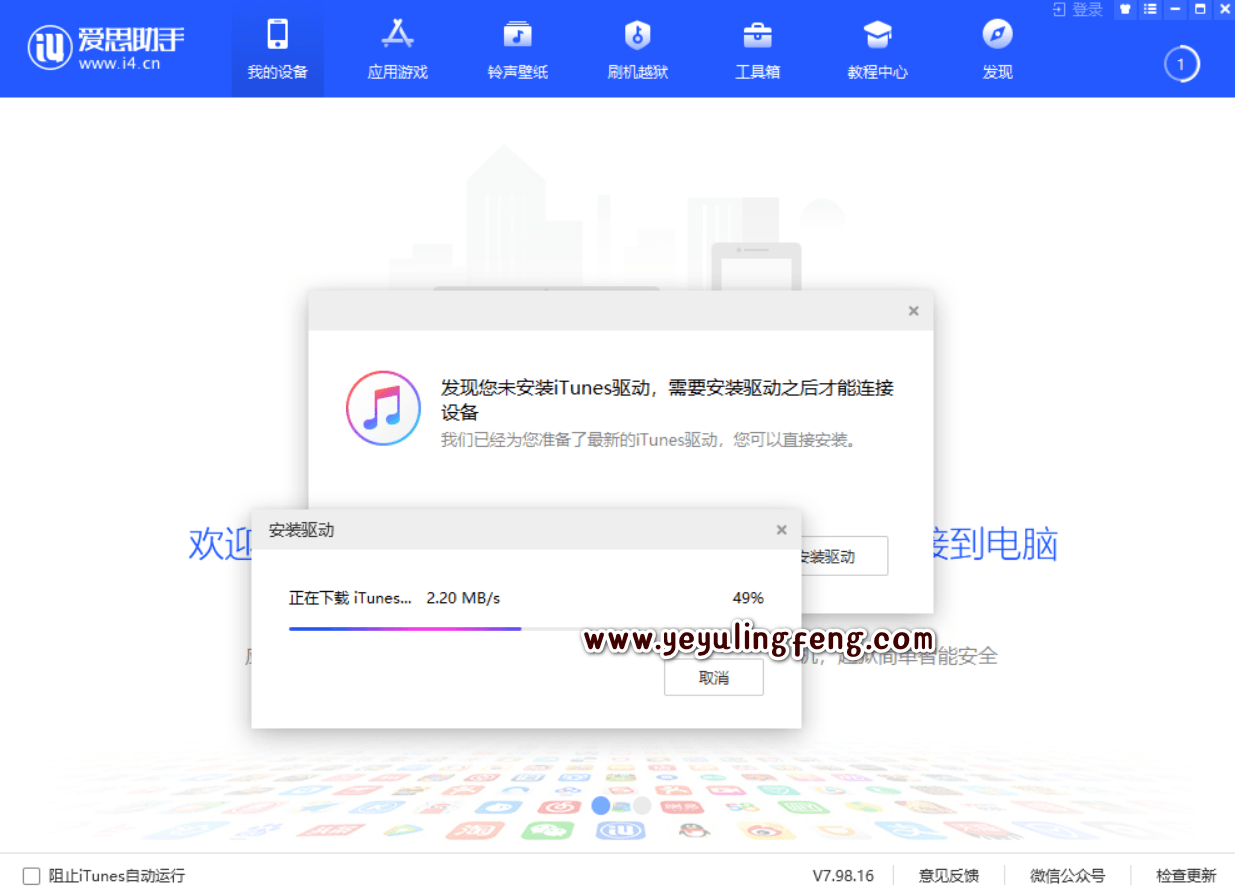1235x893 pixels.
Task: Open the 发现 compass tab
Action: point(998,49)
